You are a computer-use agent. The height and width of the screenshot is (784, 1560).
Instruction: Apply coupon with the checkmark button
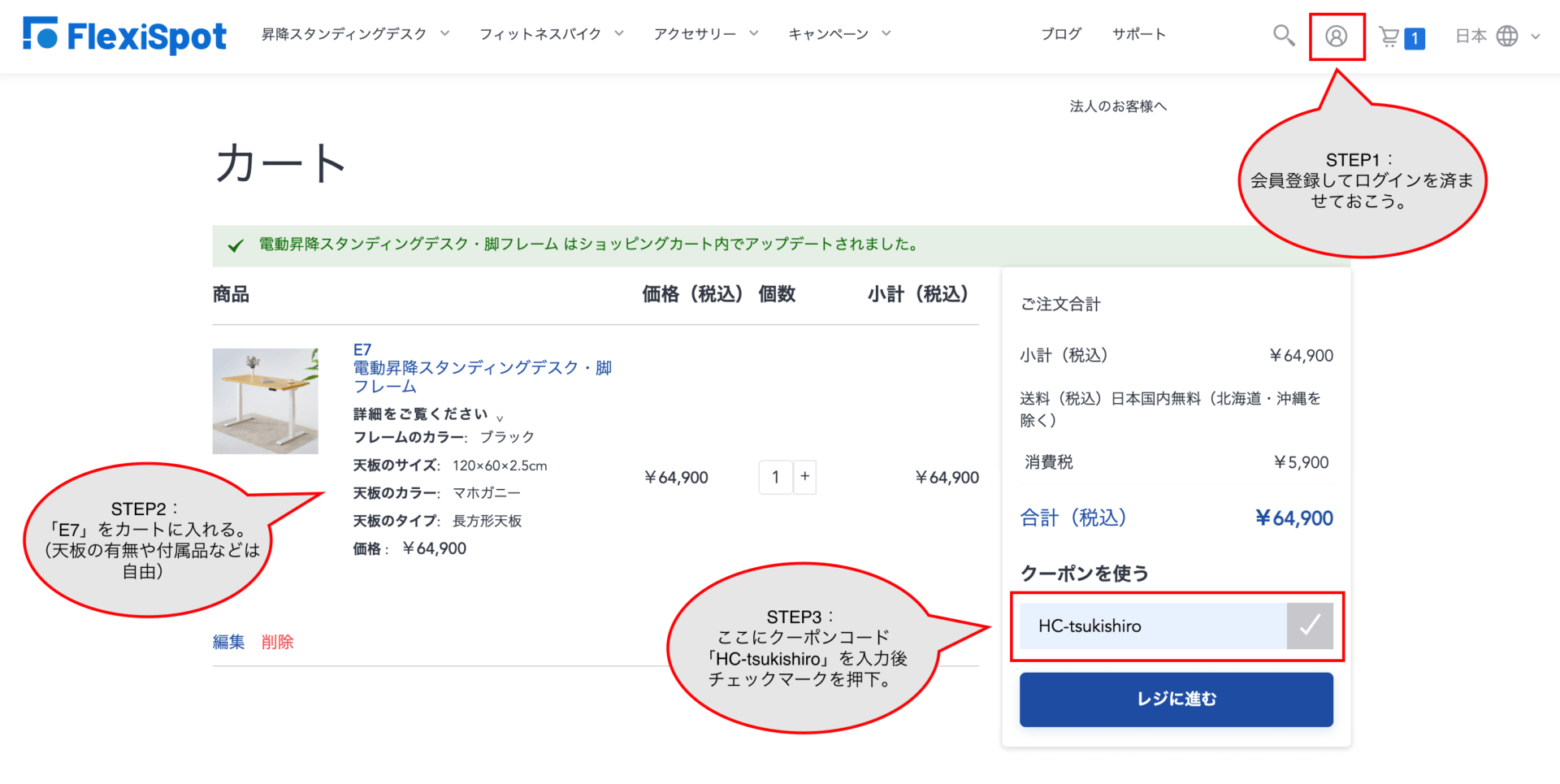(1310, 626)
